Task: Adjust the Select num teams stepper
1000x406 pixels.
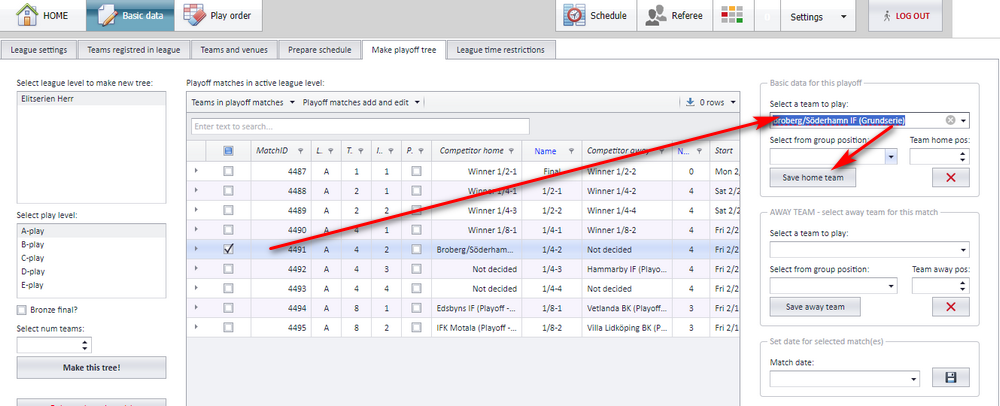Action: 85,345
